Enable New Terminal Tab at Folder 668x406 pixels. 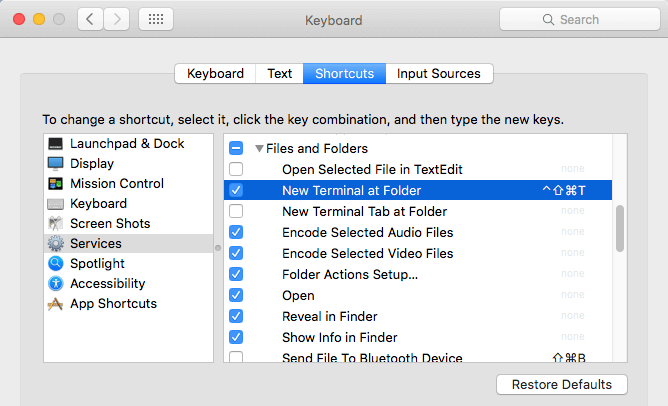236,211
